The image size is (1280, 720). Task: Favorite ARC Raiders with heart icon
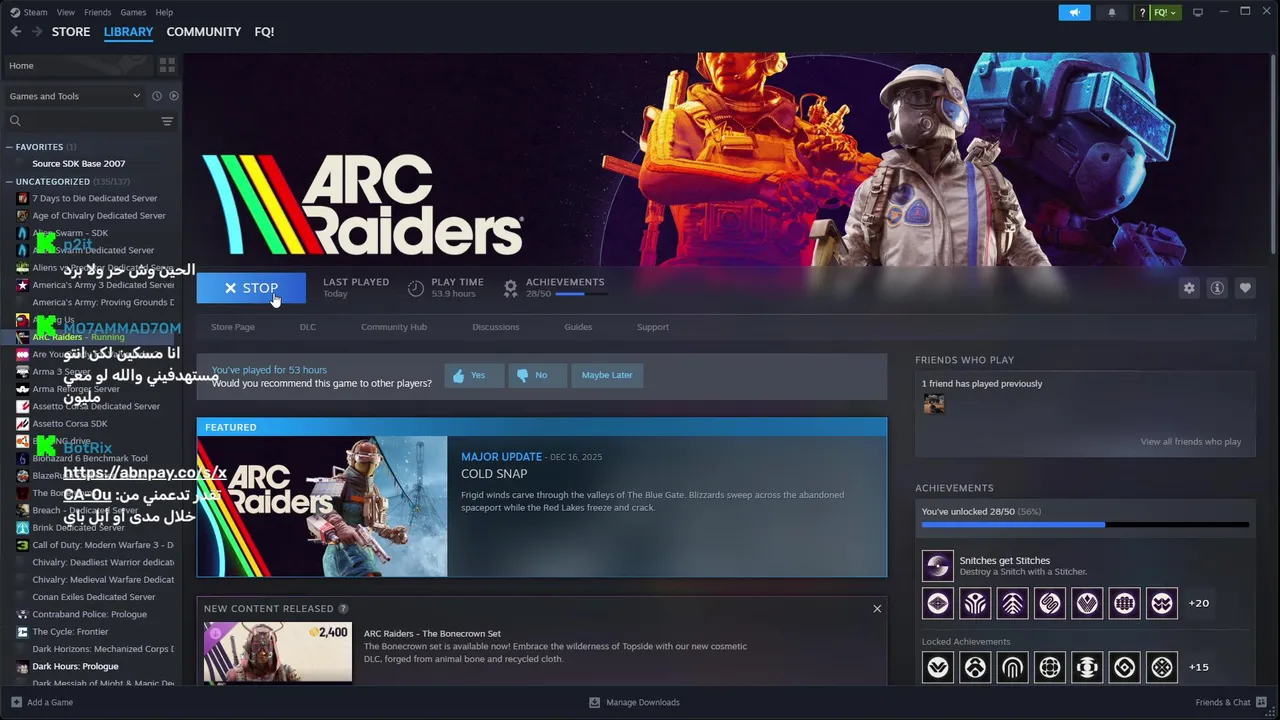(1245, 288)
